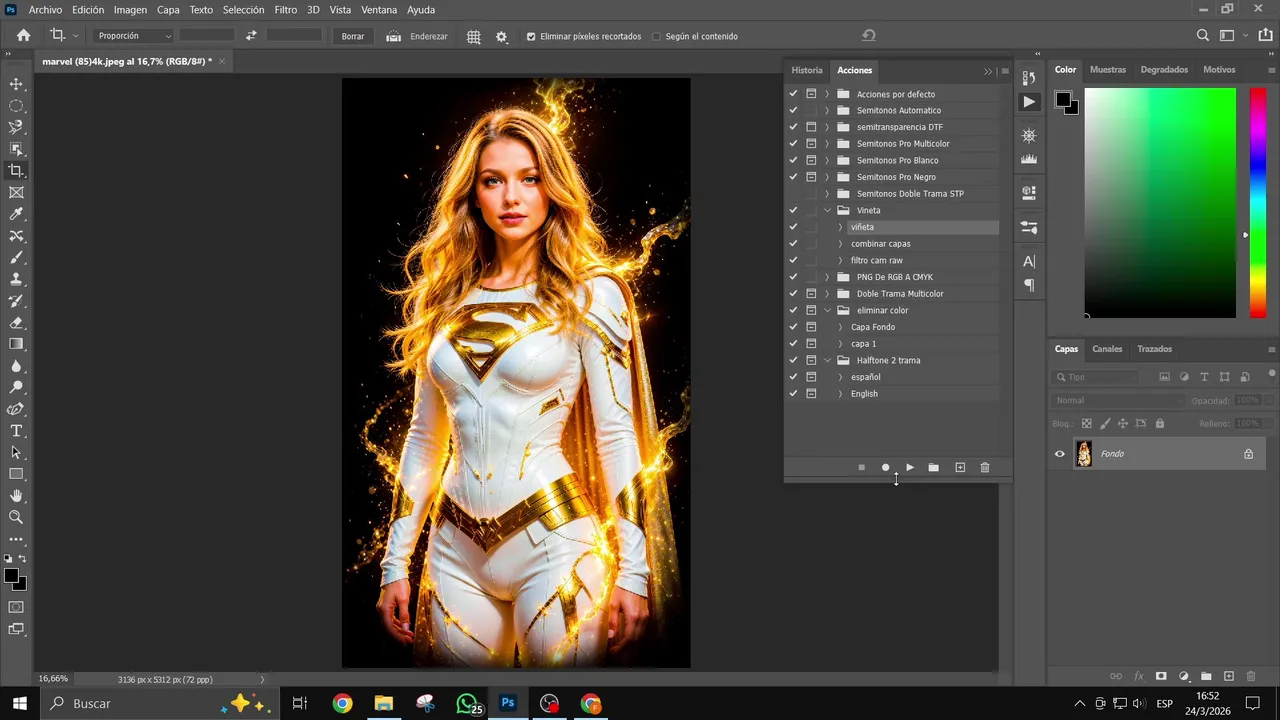Select the filtro cam raw action

(x=877, y=260)
